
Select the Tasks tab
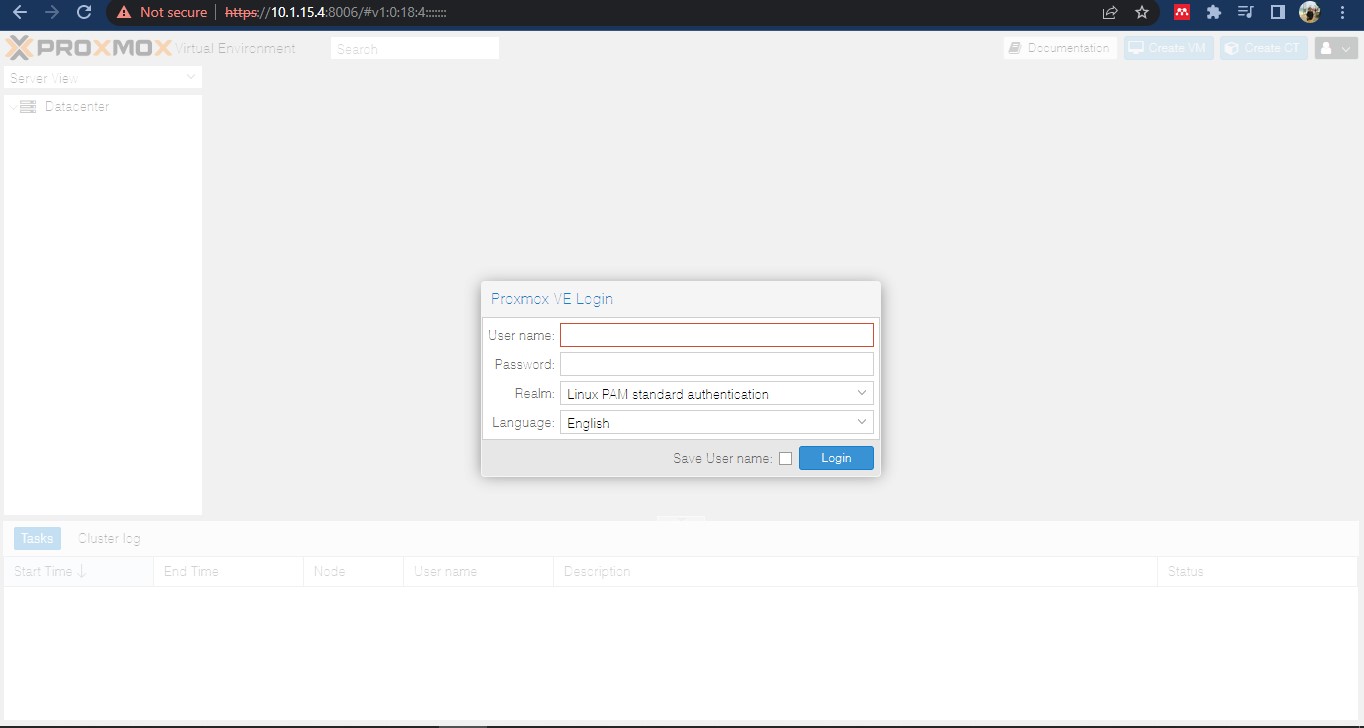(35, 538)
